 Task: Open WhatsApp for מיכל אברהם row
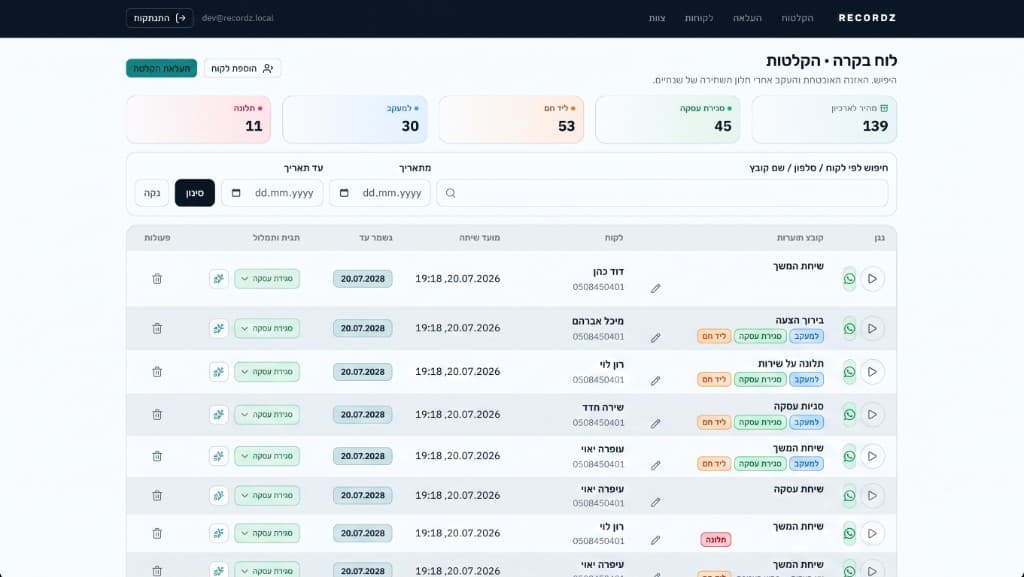849,328
